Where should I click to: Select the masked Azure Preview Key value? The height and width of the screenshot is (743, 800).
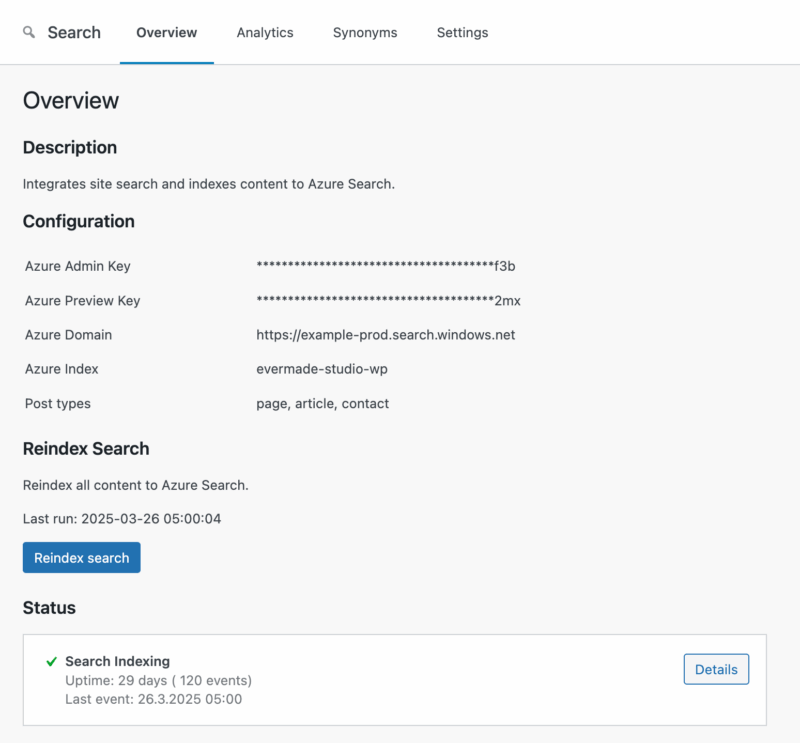388,301
